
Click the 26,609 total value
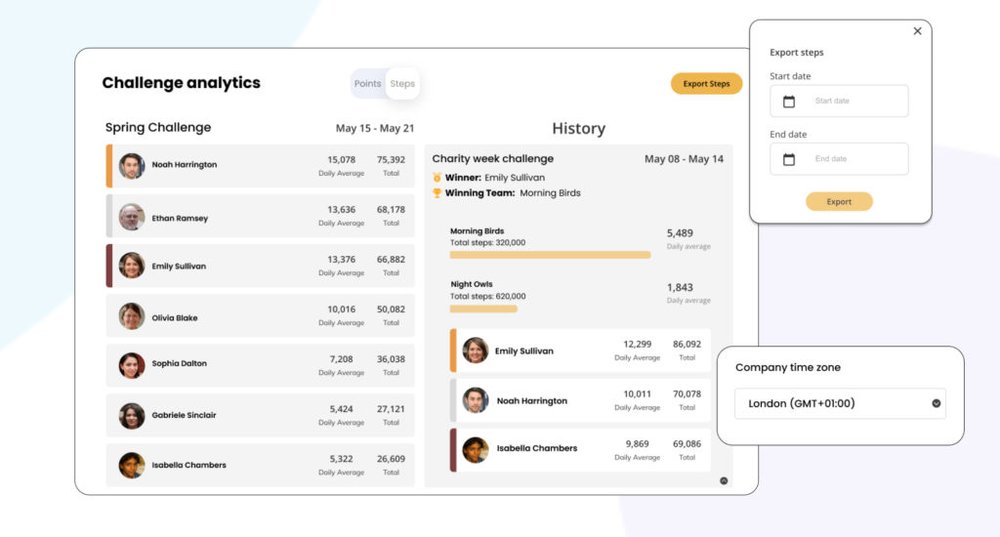[391, 459]
